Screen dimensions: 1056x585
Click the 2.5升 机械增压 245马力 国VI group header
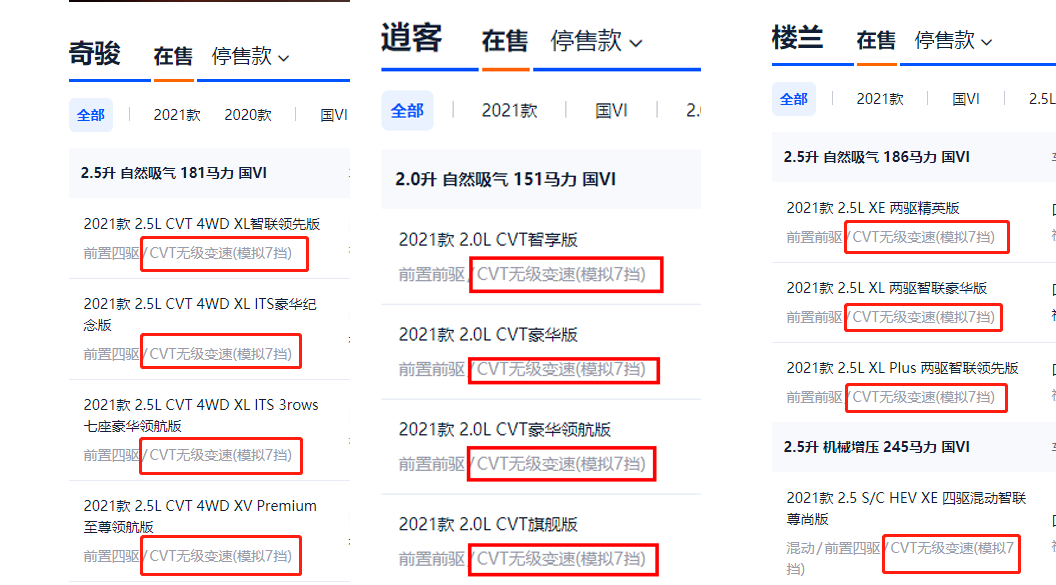[x=914, y=447]
